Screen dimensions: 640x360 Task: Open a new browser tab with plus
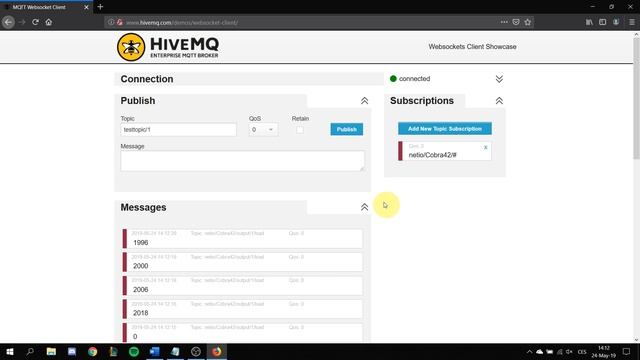pos(100,7)
